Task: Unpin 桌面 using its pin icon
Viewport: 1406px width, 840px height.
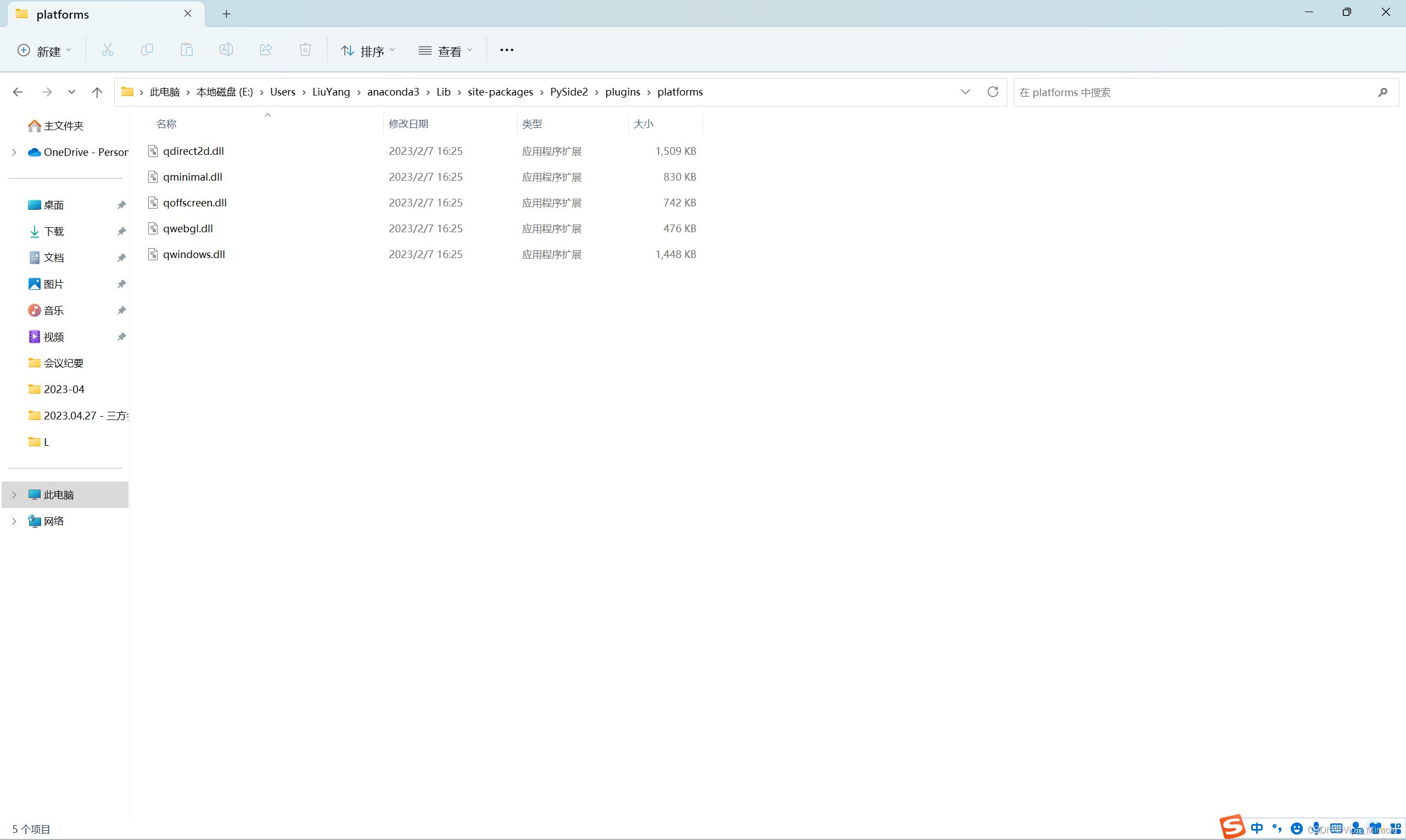Action: (x=121, y=205)
